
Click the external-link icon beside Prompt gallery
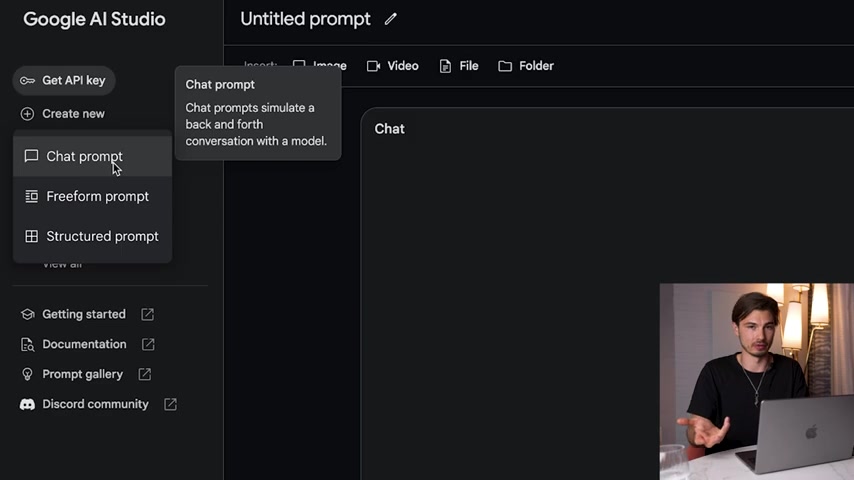(145, 374)
